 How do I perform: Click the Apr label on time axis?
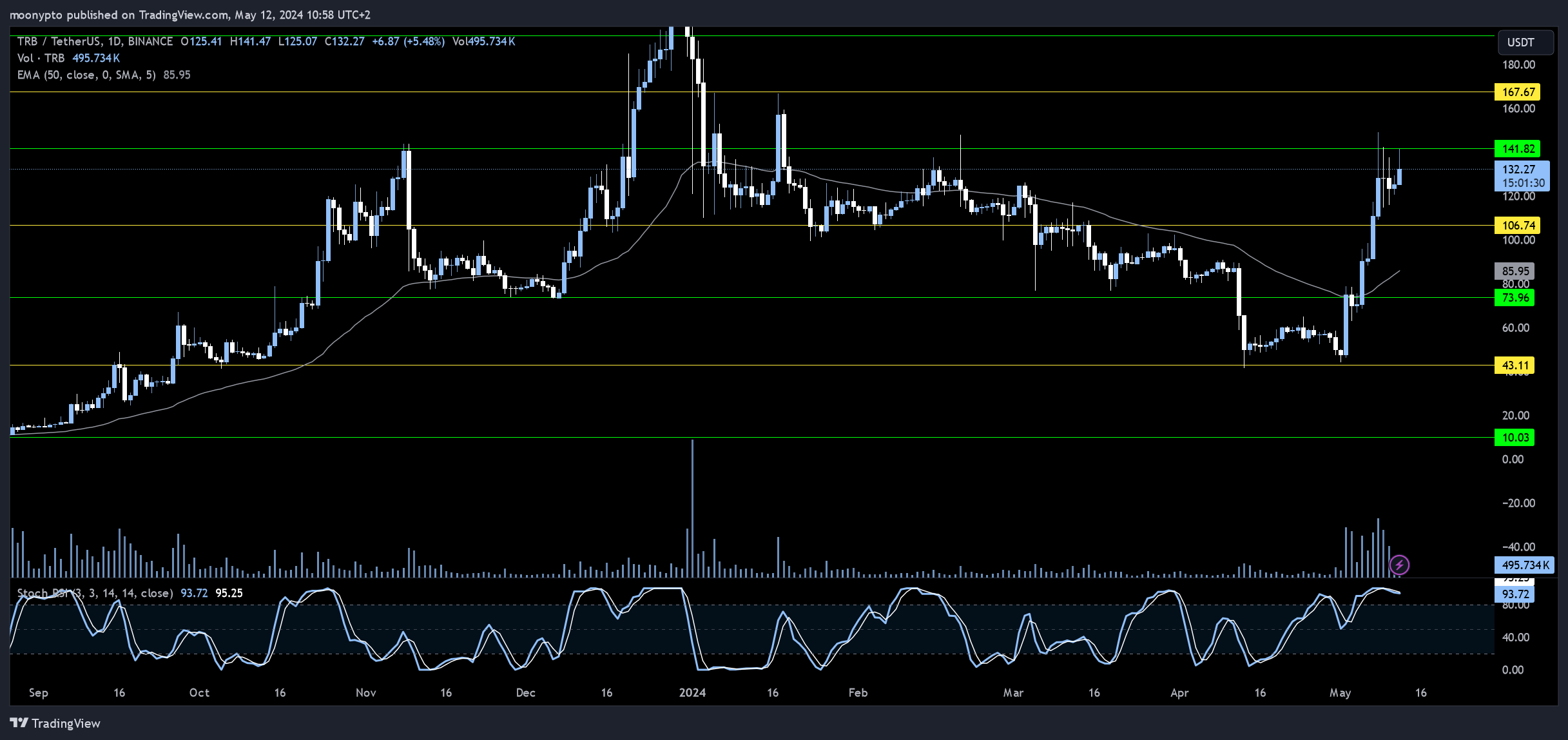[1179, 693]
